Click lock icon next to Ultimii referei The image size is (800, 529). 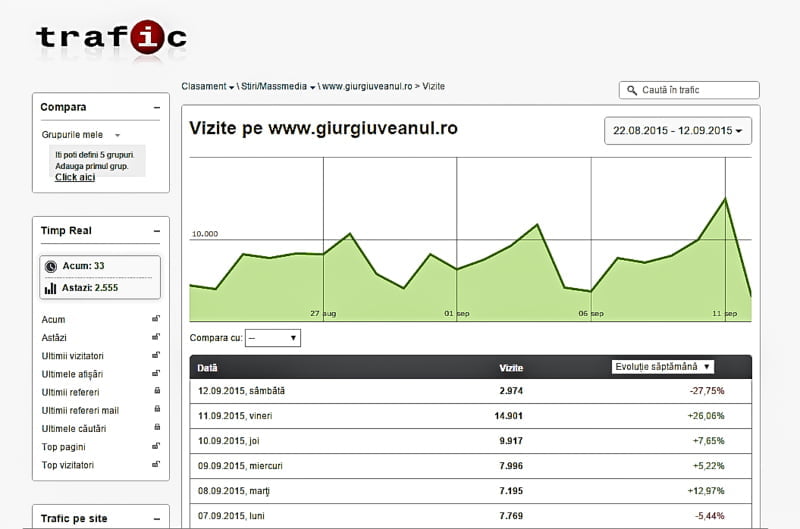(x=156, y=392)
